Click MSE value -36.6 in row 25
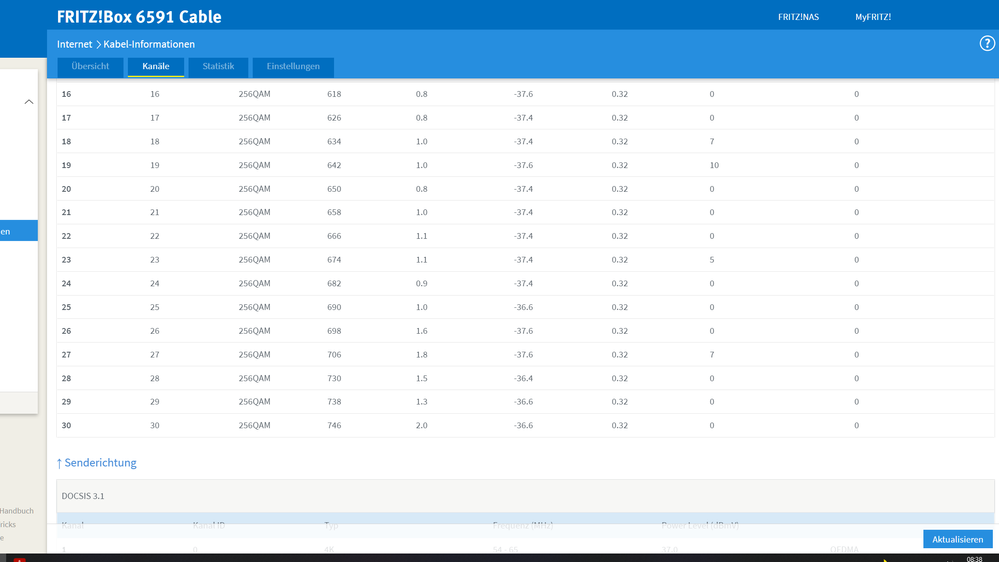Image resolution: width=999 pixels, height=562 pixels. 523,307
